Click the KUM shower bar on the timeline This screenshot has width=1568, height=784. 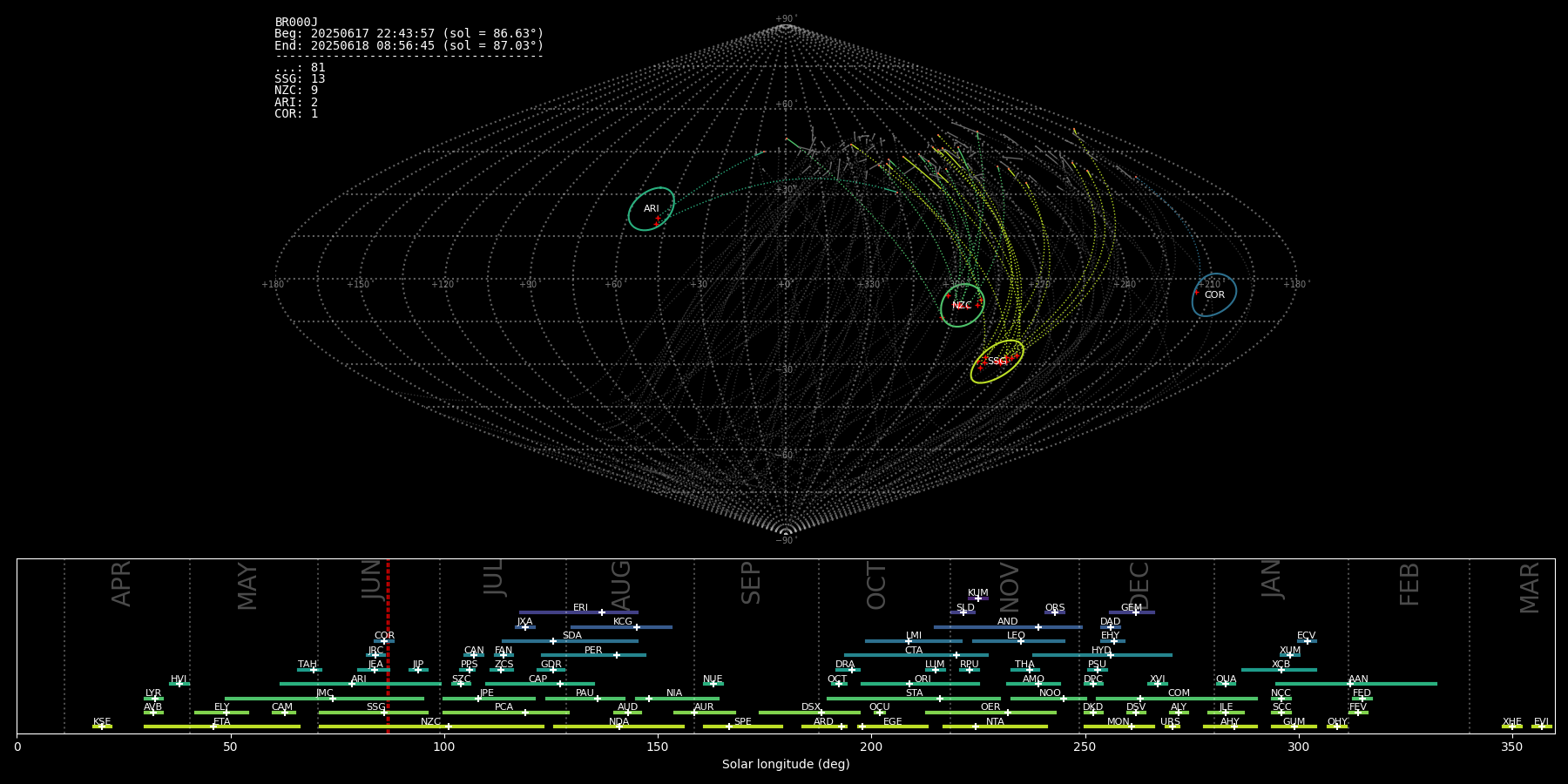pyautogui.click(x=978, y=598)
